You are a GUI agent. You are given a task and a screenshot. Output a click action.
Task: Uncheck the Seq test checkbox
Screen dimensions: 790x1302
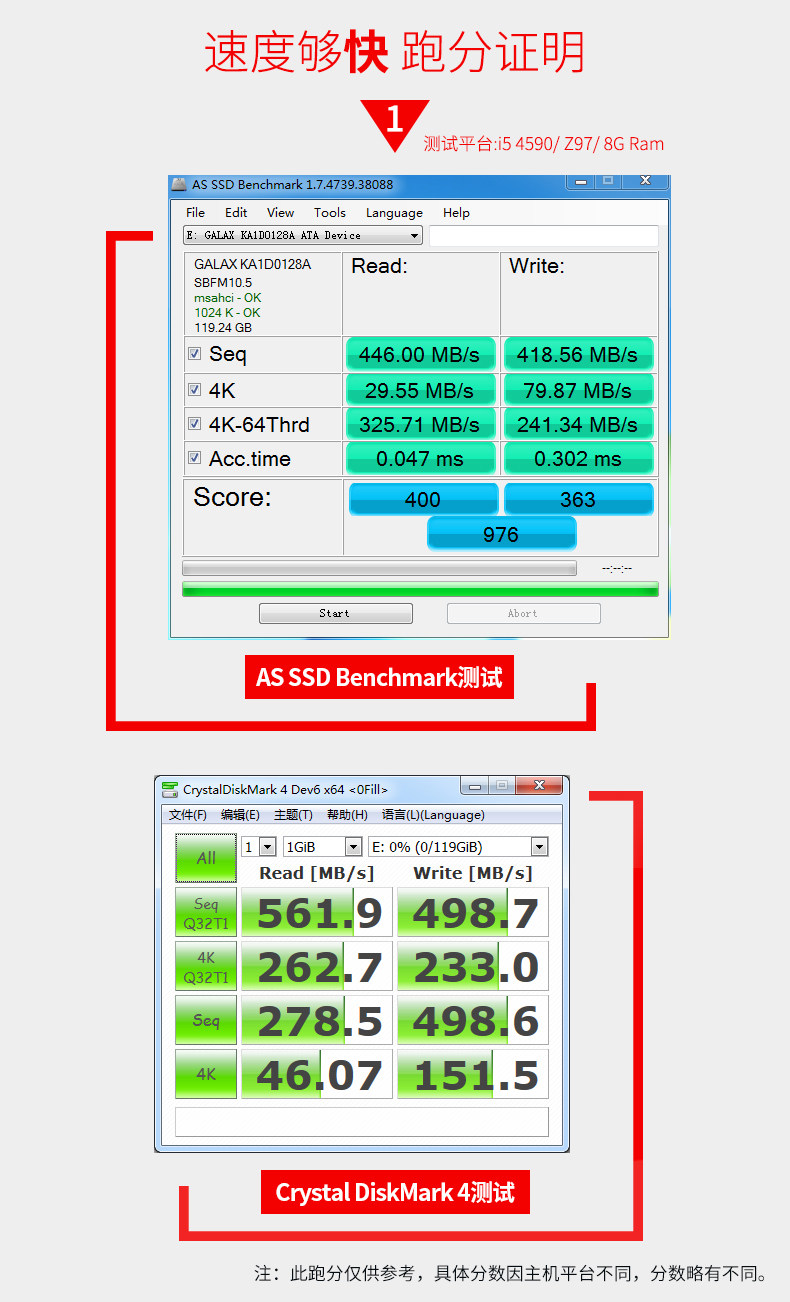point(195,354)
